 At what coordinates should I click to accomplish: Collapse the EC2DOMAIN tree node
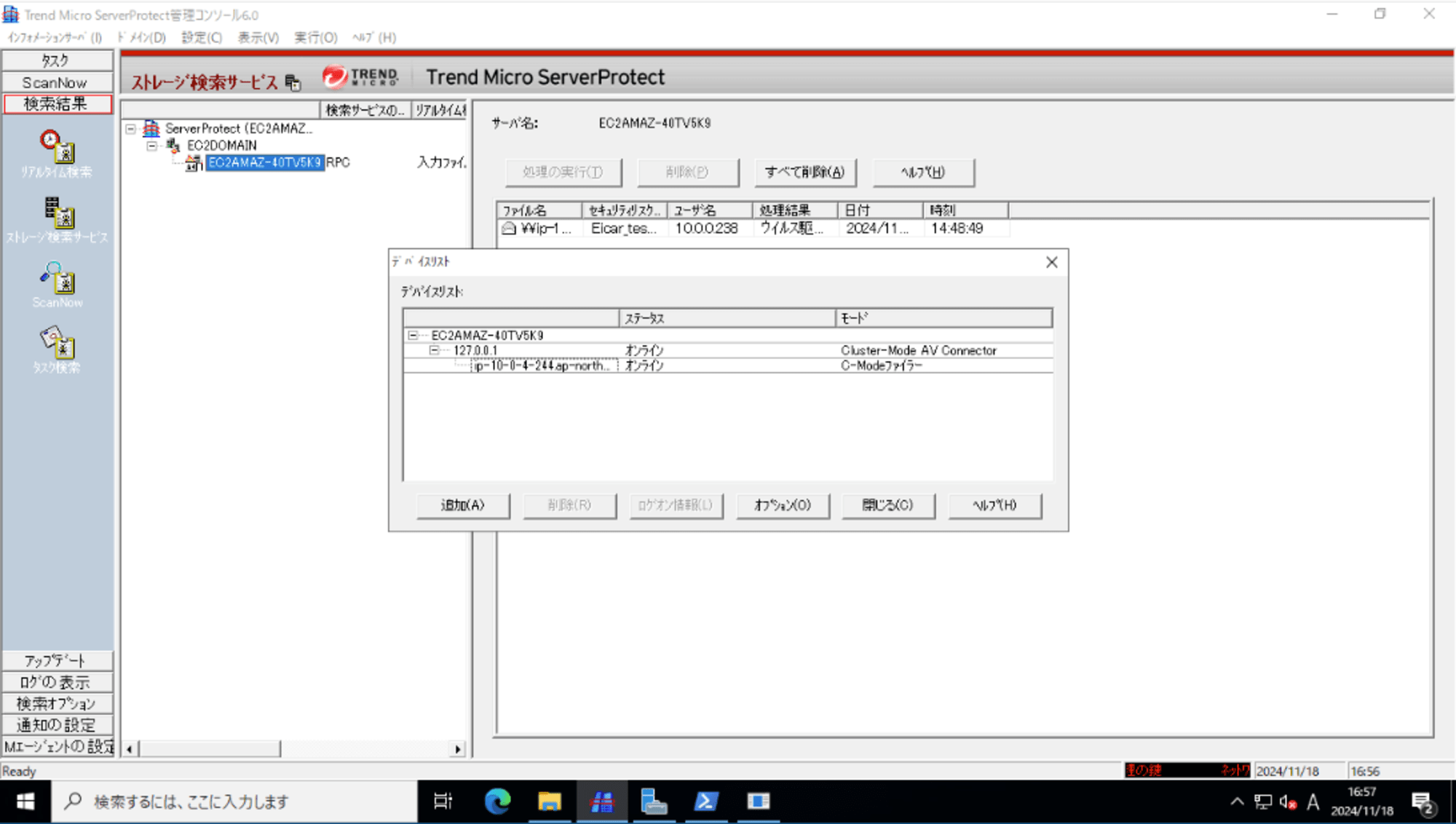pos(151,146)
